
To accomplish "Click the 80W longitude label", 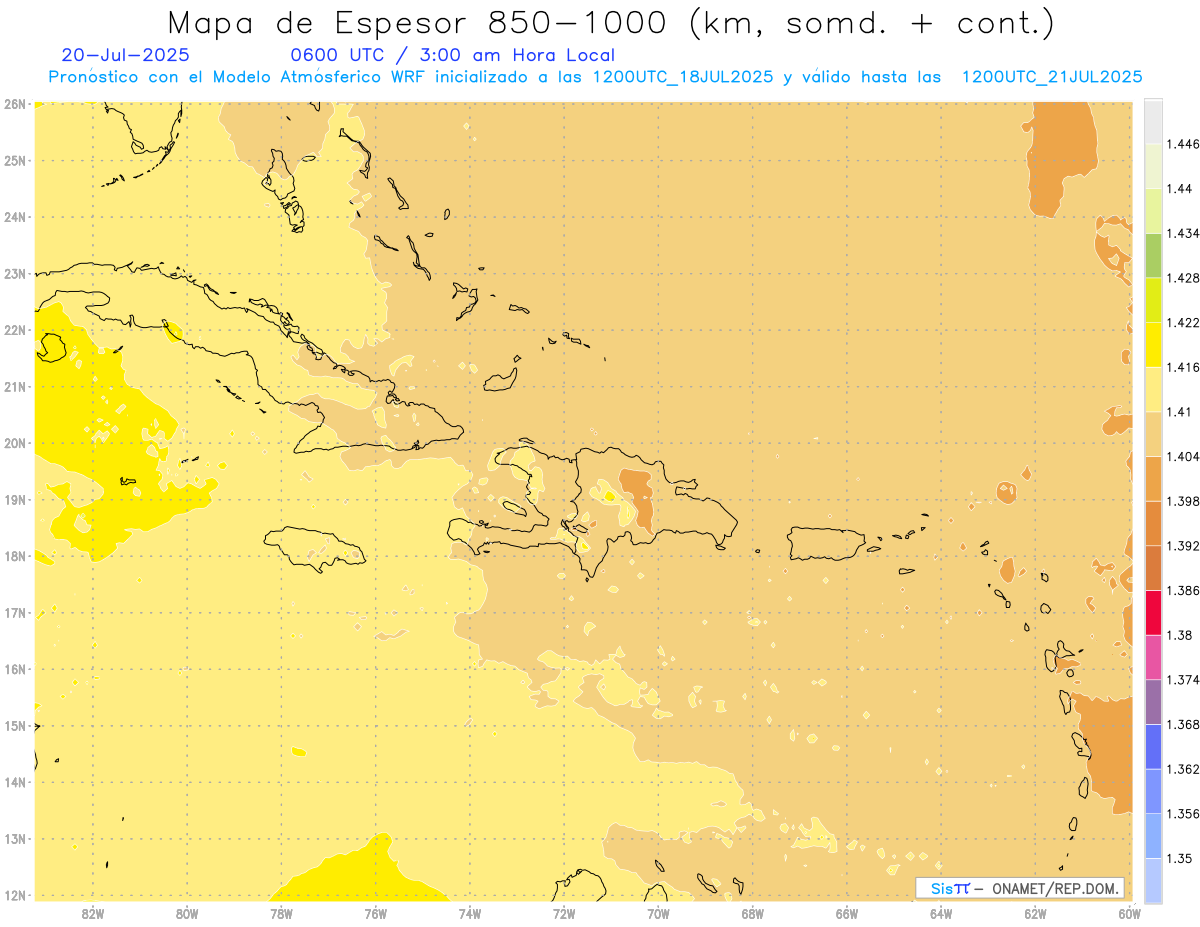I will [187, 913].
